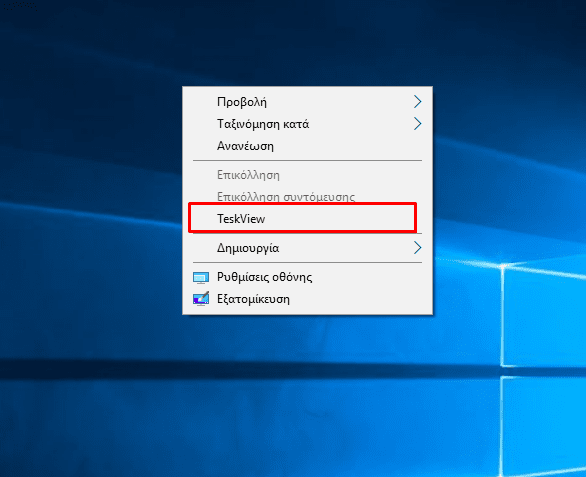Expand the Ταξινόμηση κατά submenu chevron
Viewport: 586px width, 477px height.
coord(417,124)
